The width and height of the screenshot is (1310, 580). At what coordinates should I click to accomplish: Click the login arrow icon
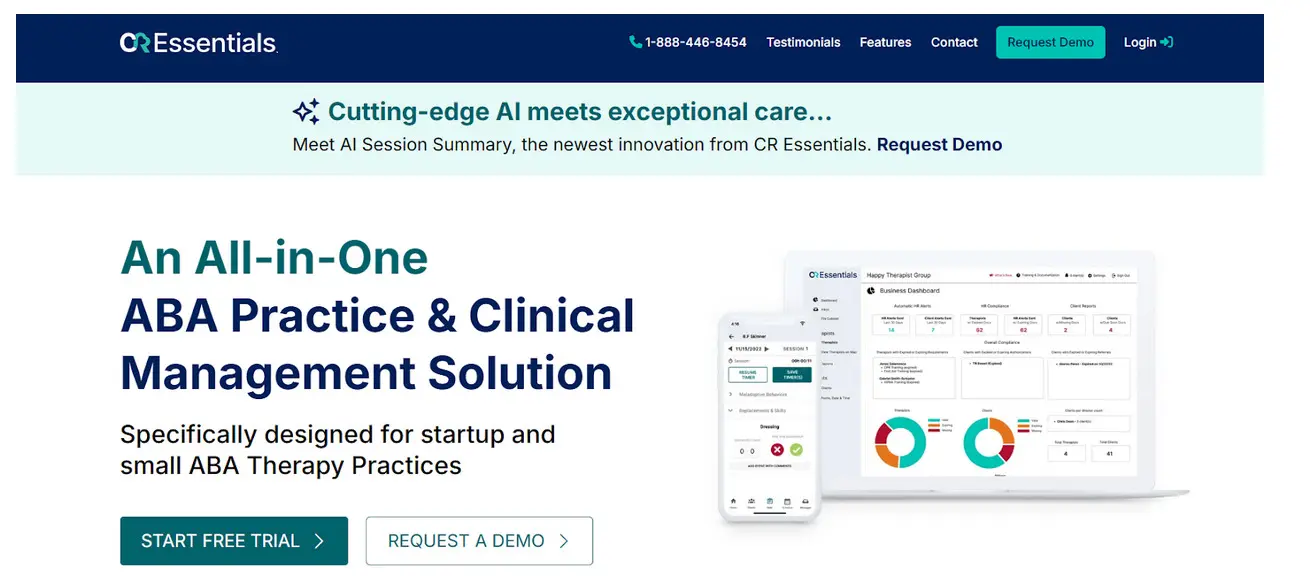click(x=1166, y=42)
